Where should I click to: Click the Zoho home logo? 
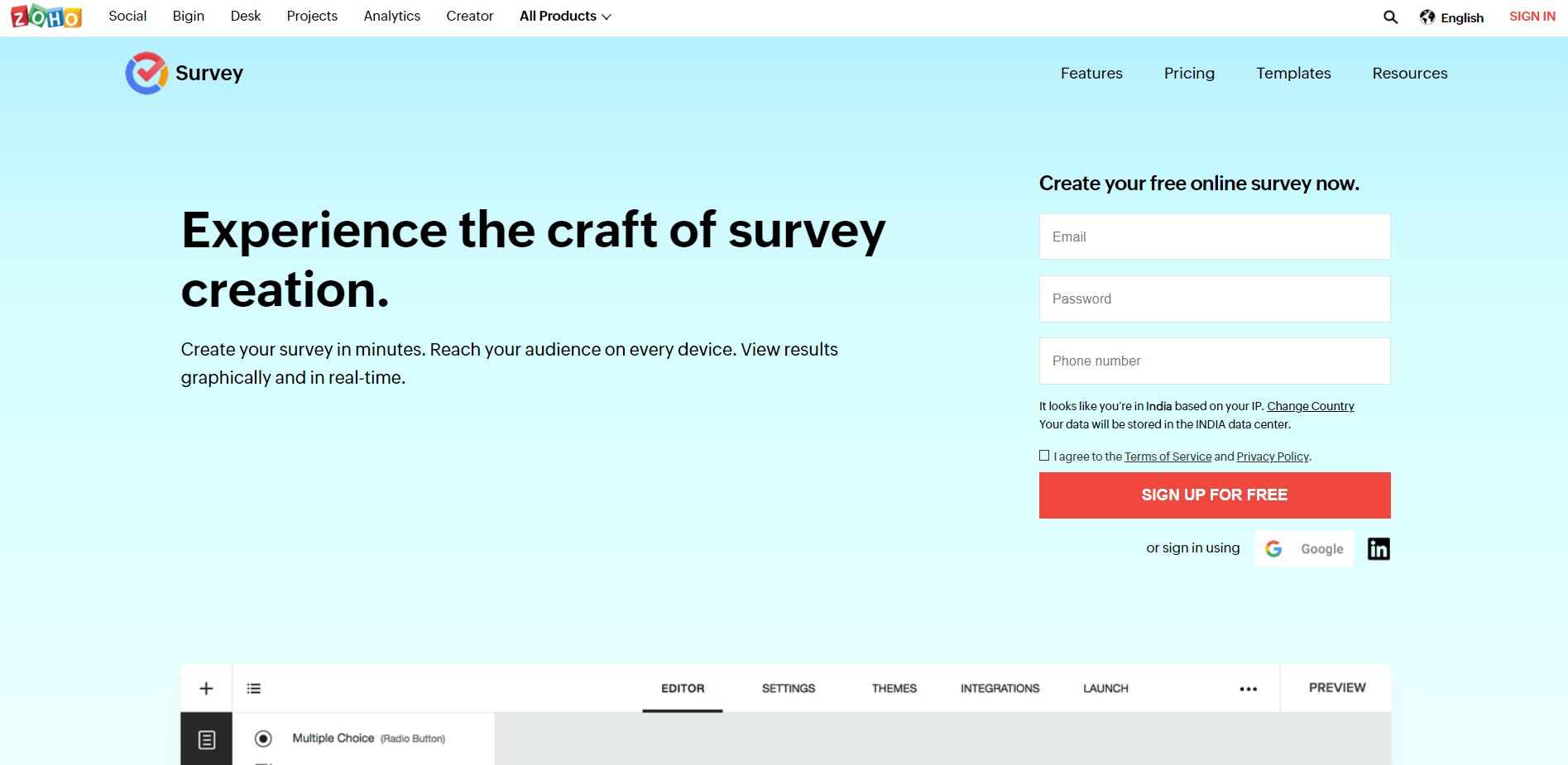coord(46,17)
